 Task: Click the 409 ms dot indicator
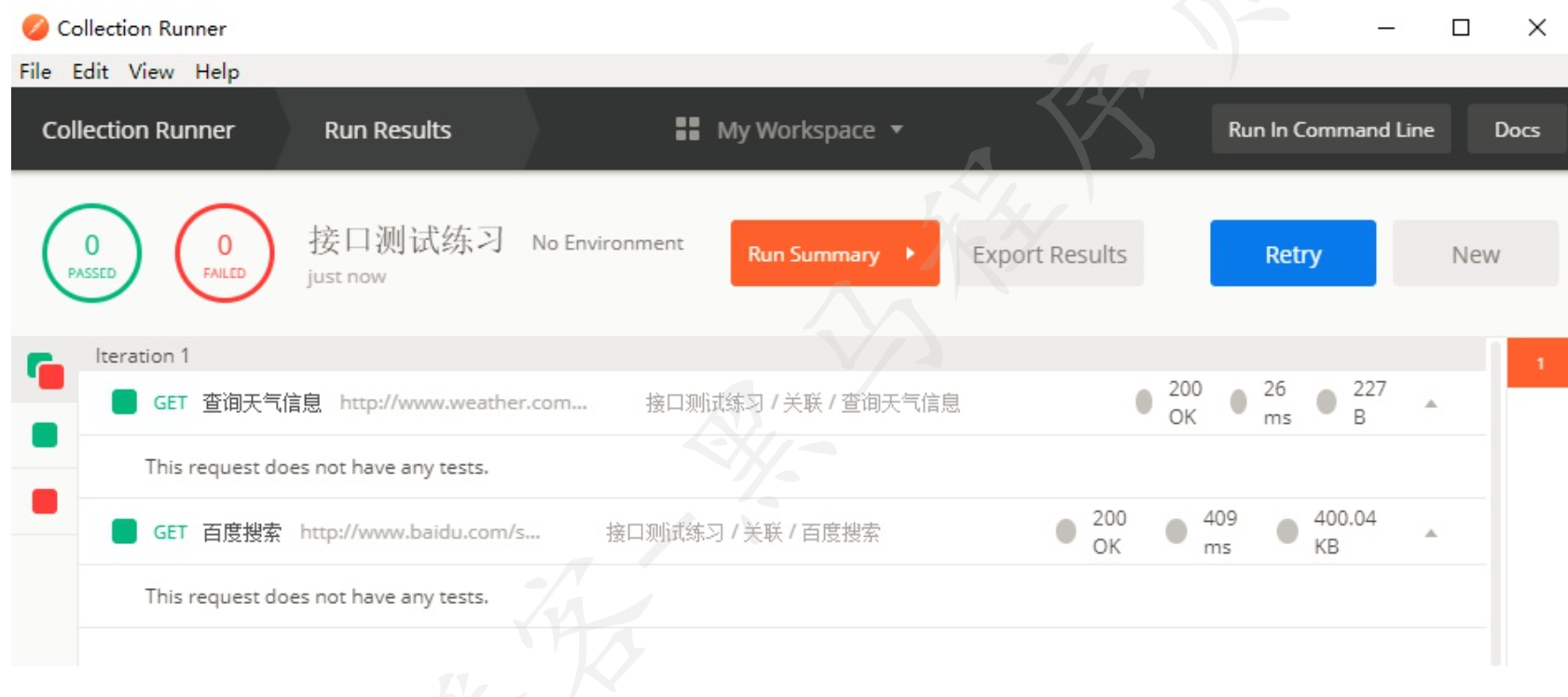point(1176,531)
